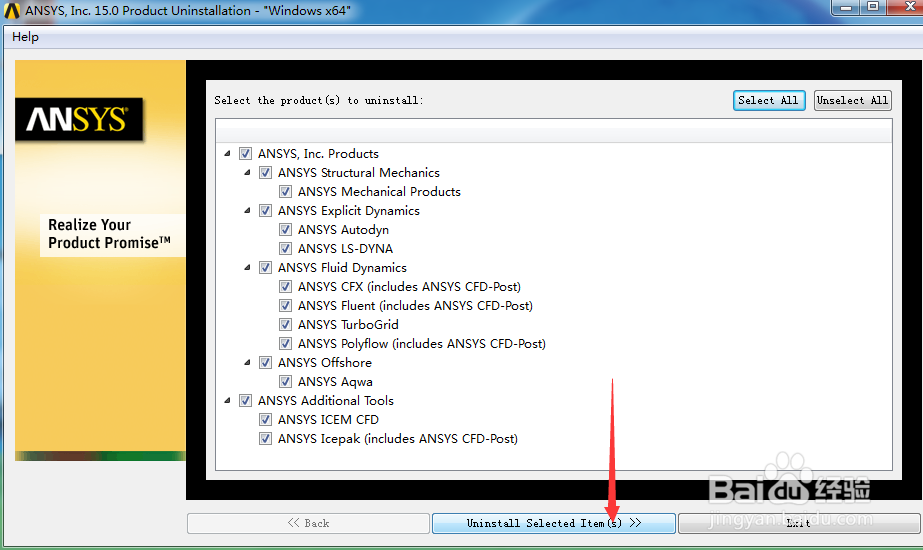Open the Help menu
The width and height of the screenshot is (923, 550).
pos(25,37)
